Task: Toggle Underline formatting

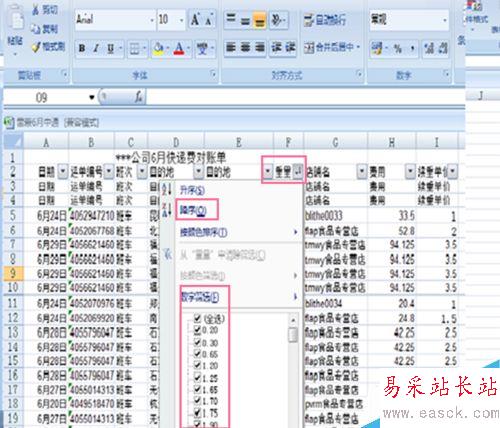Action: pos(110,49)
